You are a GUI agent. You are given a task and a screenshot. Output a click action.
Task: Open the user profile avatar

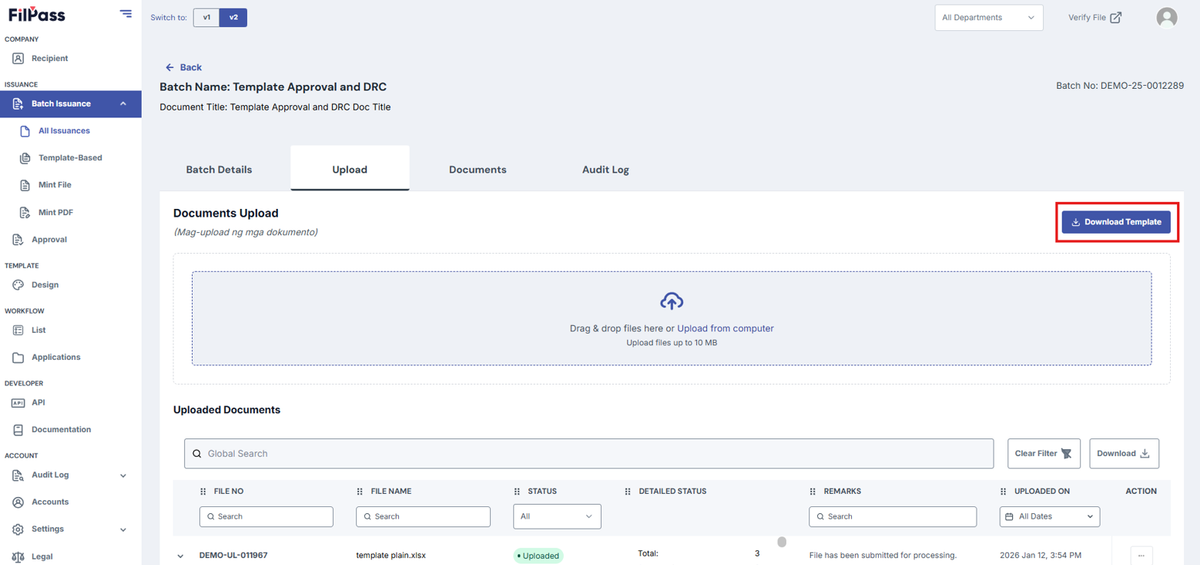[x=1166, y=17]
